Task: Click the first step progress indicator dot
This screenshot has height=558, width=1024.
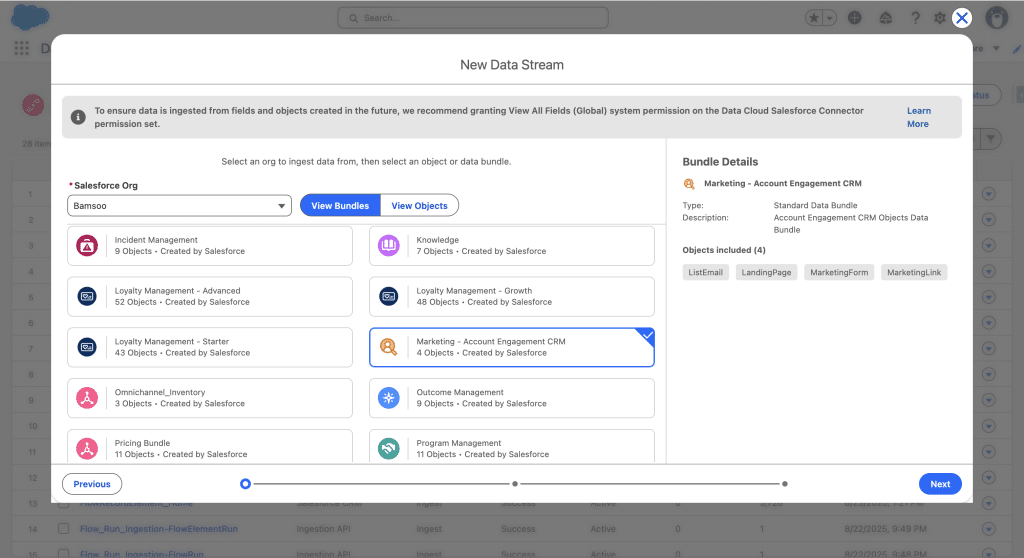Action: coord(245,484)
